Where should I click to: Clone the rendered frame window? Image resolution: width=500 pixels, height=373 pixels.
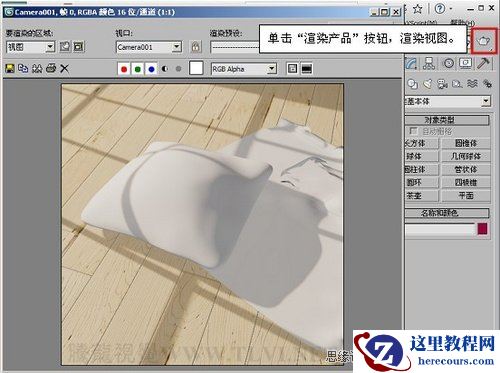pos(37,69)
